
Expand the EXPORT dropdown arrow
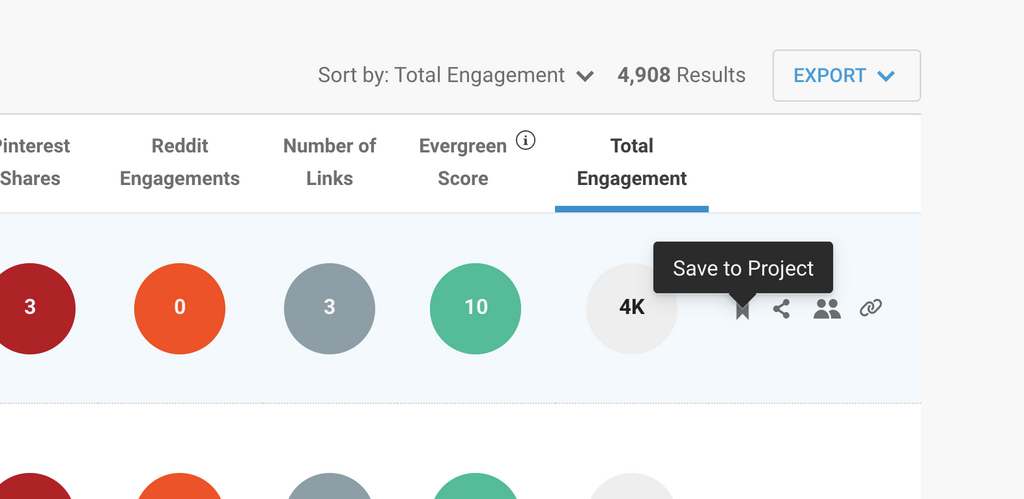pyautogui.click(x=885, y=76)
